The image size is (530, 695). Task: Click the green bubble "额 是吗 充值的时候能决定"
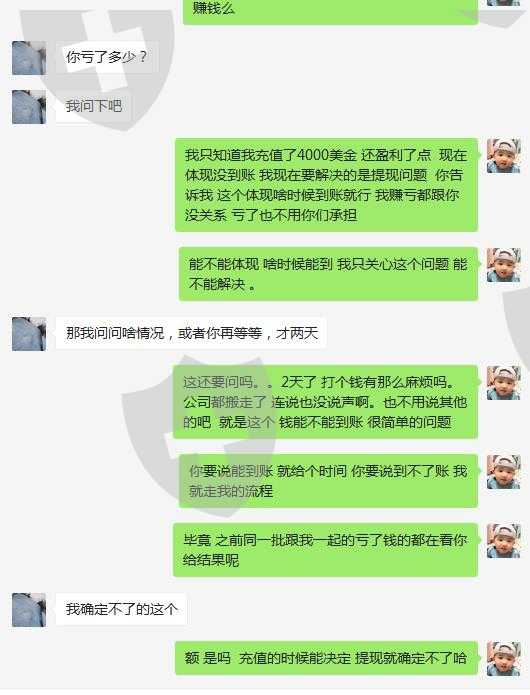point(327,658)
